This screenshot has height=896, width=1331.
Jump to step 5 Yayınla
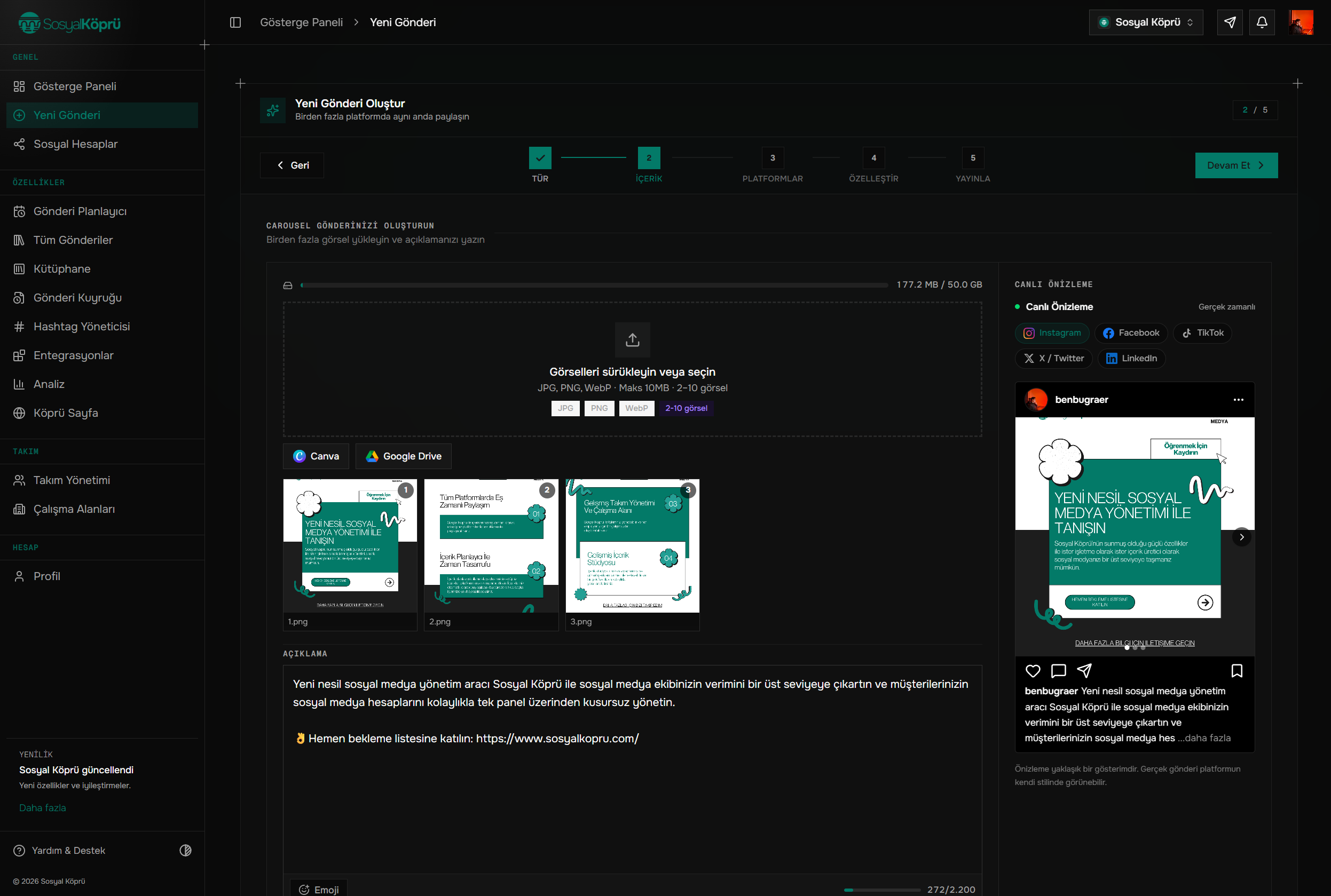coord(973,164)
